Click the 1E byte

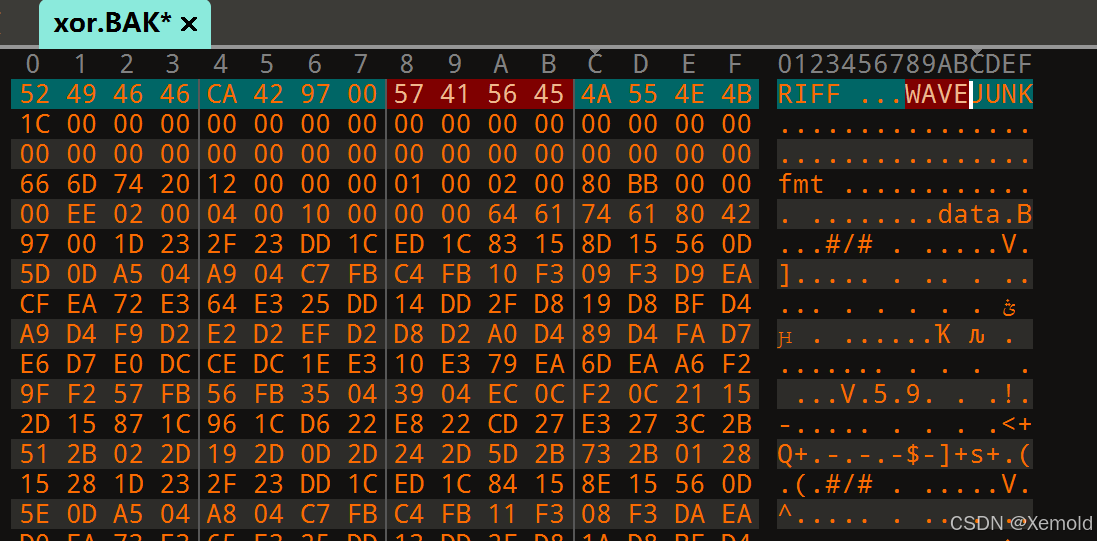tap(314, 365)
